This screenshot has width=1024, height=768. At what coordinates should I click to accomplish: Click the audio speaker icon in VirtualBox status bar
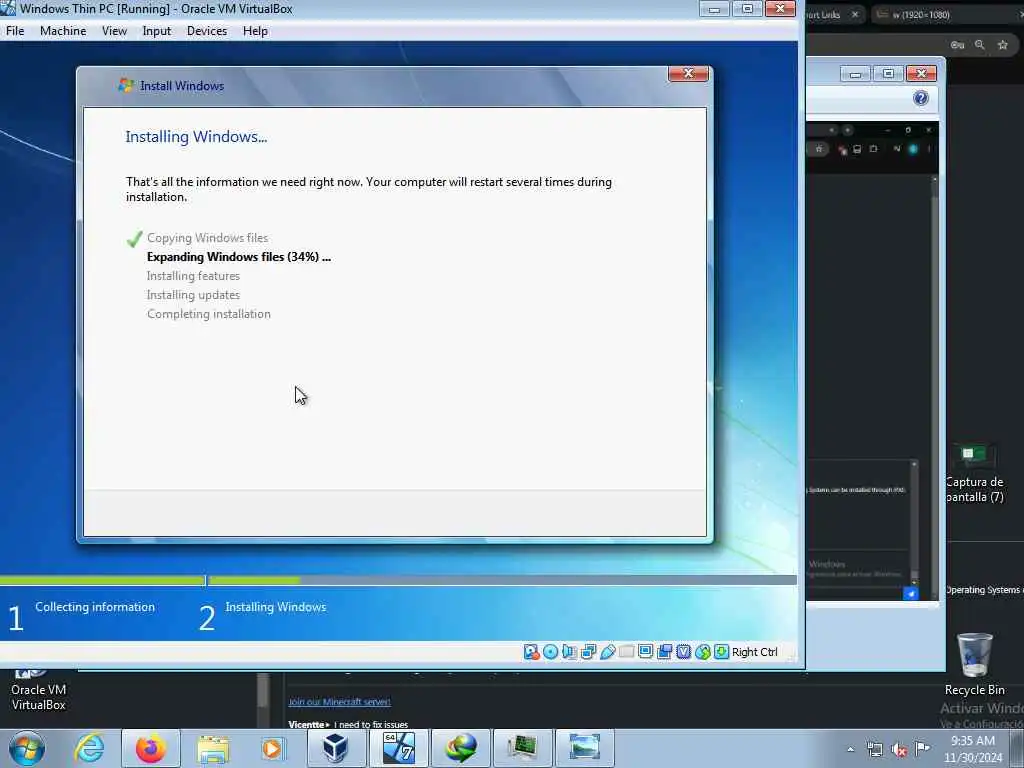(x=569, y=652)
